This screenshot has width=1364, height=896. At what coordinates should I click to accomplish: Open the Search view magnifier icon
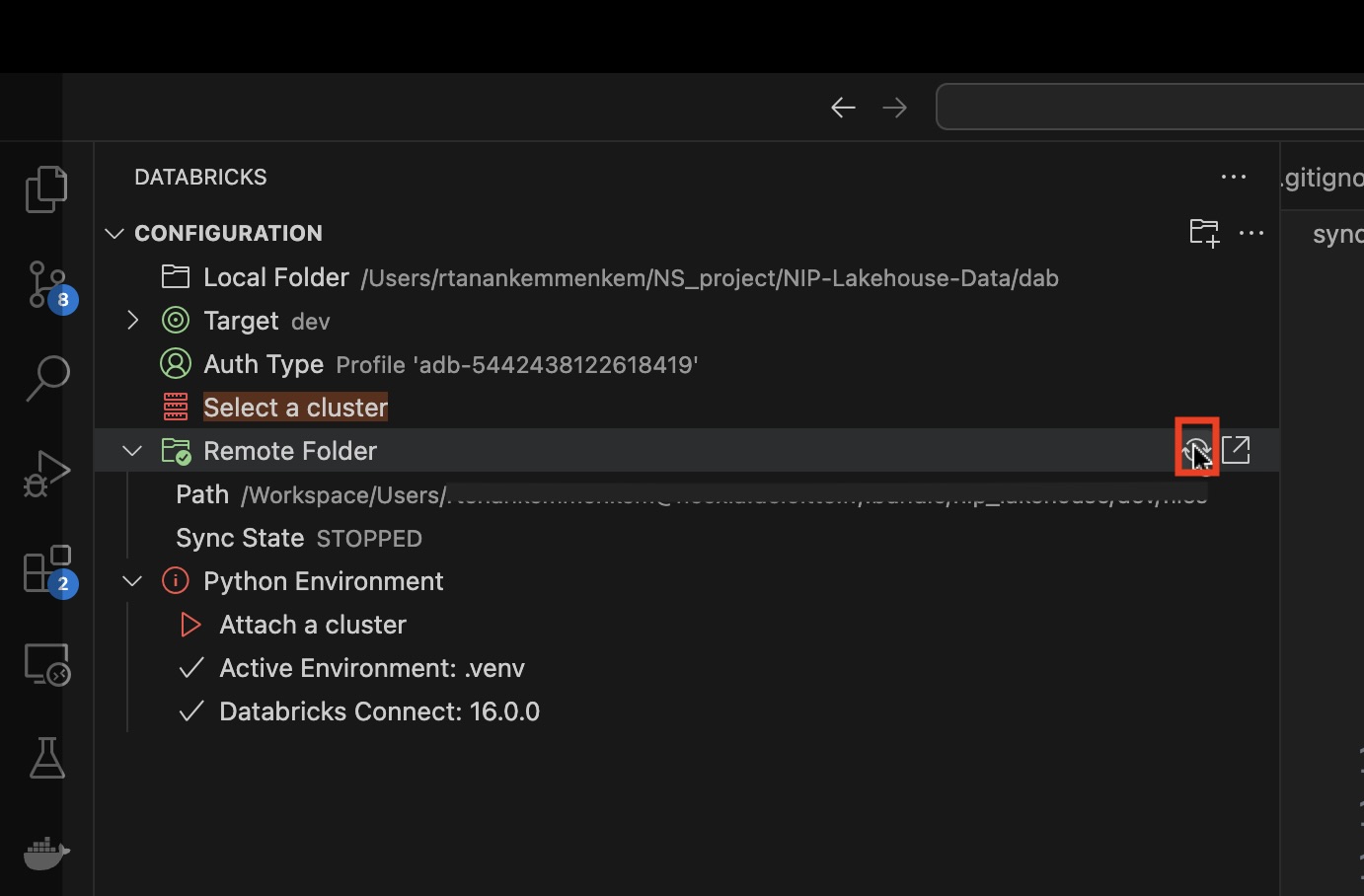[46, 378]
